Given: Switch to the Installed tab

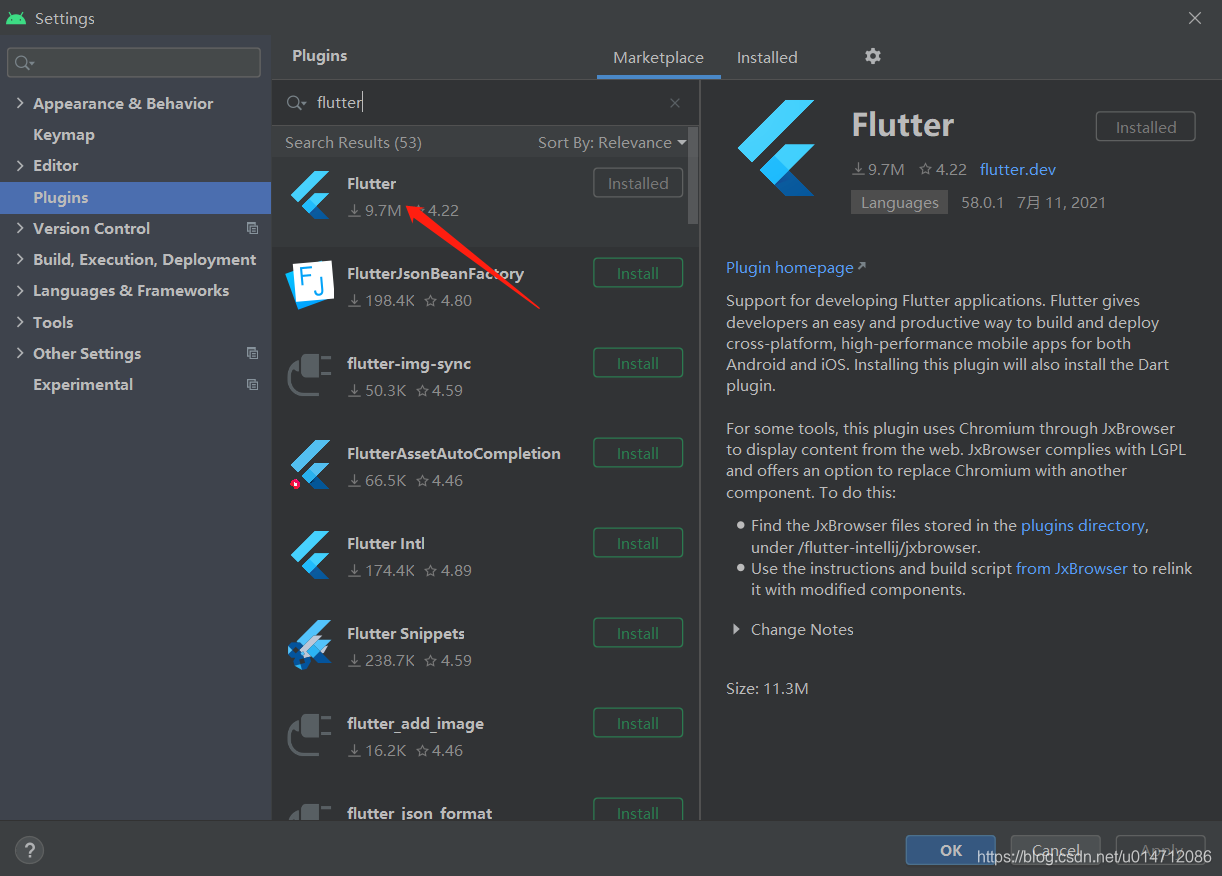Looking at the screenshot, I should coord(767,57).
